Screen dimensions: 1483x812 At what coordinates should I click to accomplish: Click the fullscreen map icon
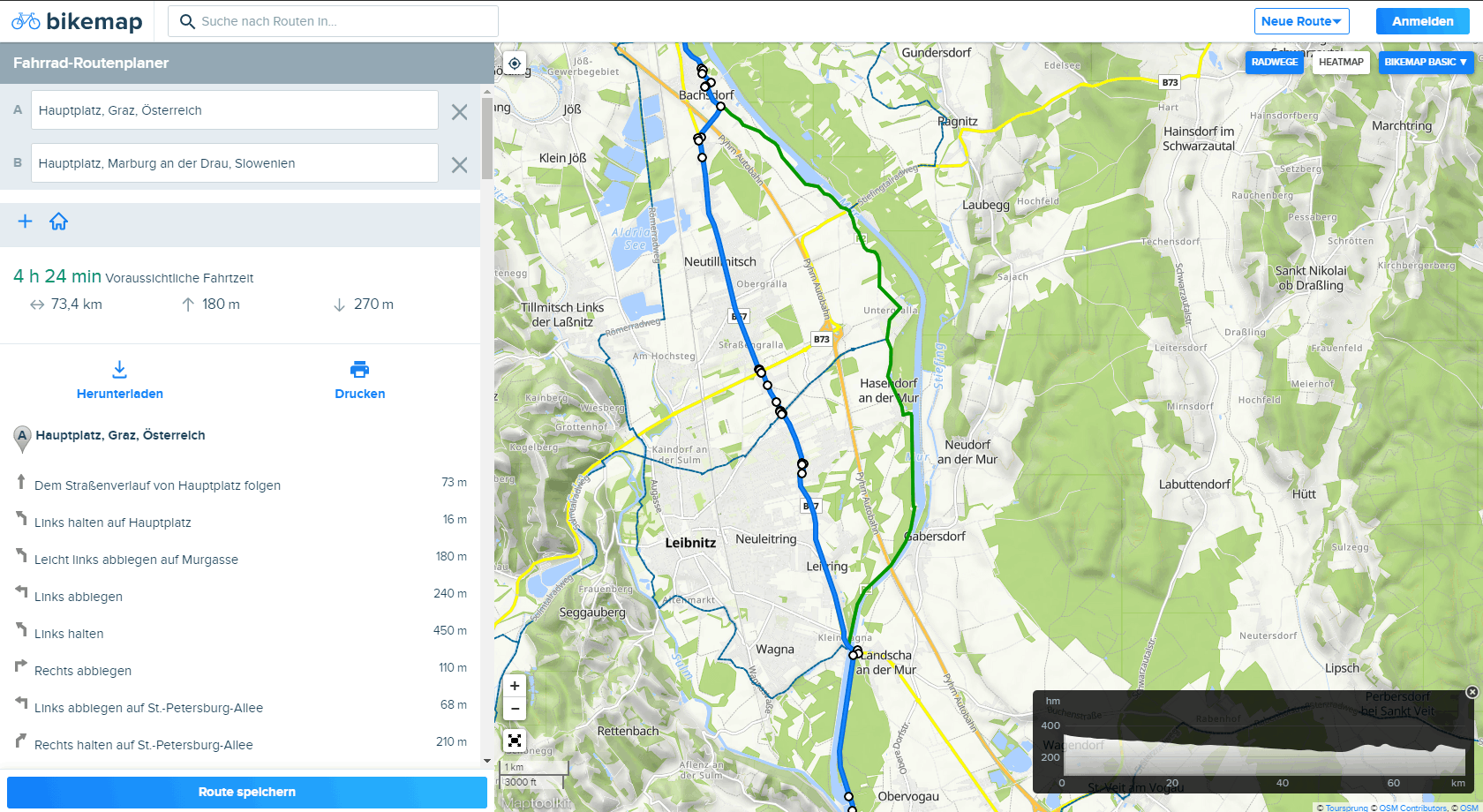pos(515,741)
